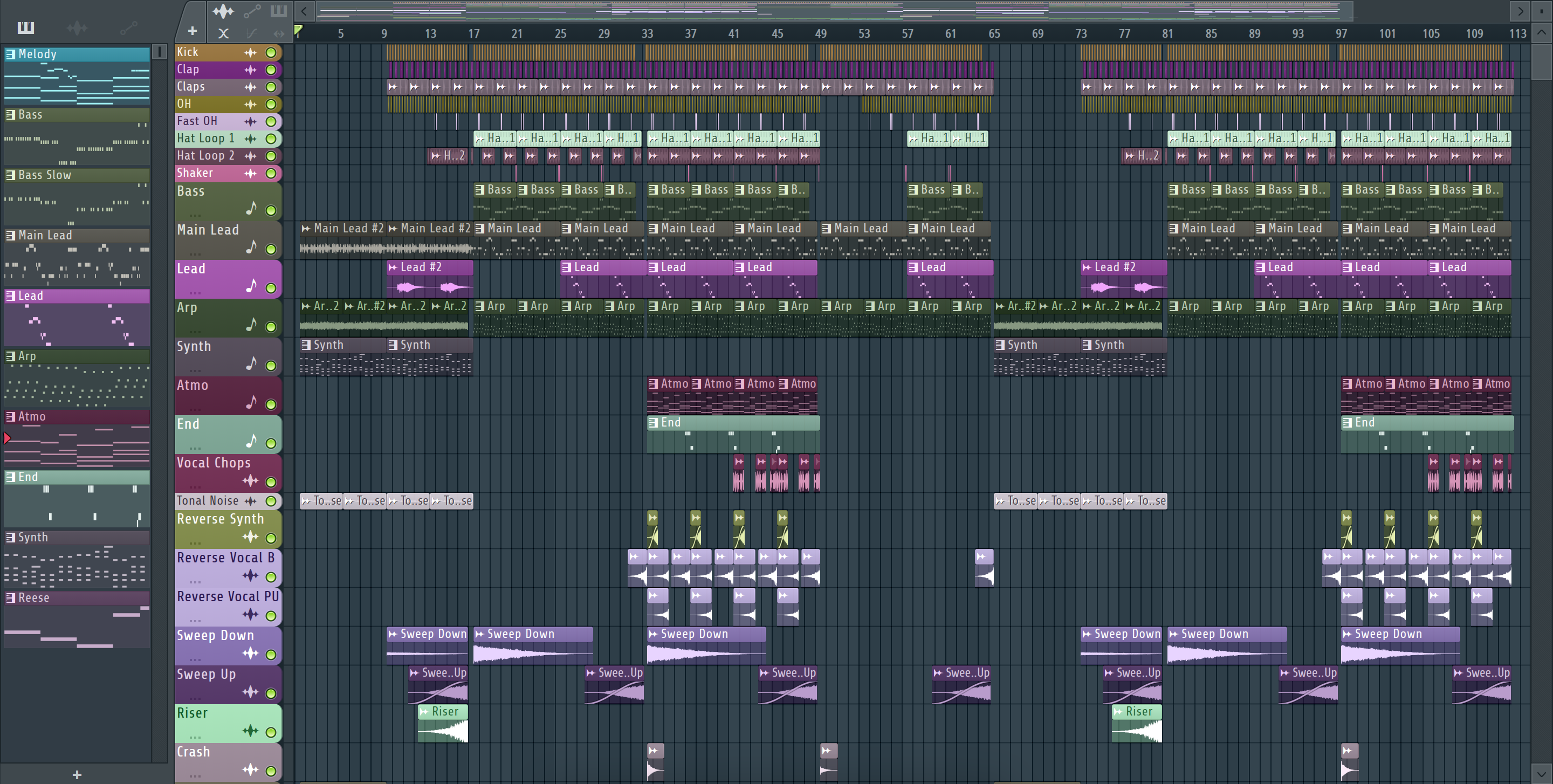Mute the Sweep Down track
This screenshot has width=1553, height=784.
pyautogui.click(x=271, y=655)
